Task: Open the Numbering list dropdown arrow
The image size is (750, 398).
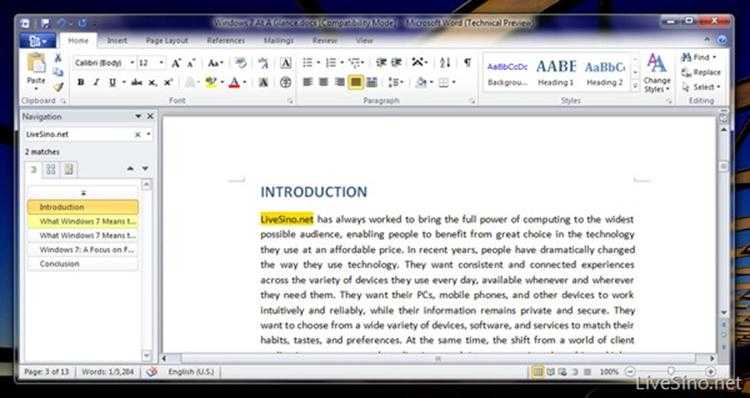Action: coord(342,63)
